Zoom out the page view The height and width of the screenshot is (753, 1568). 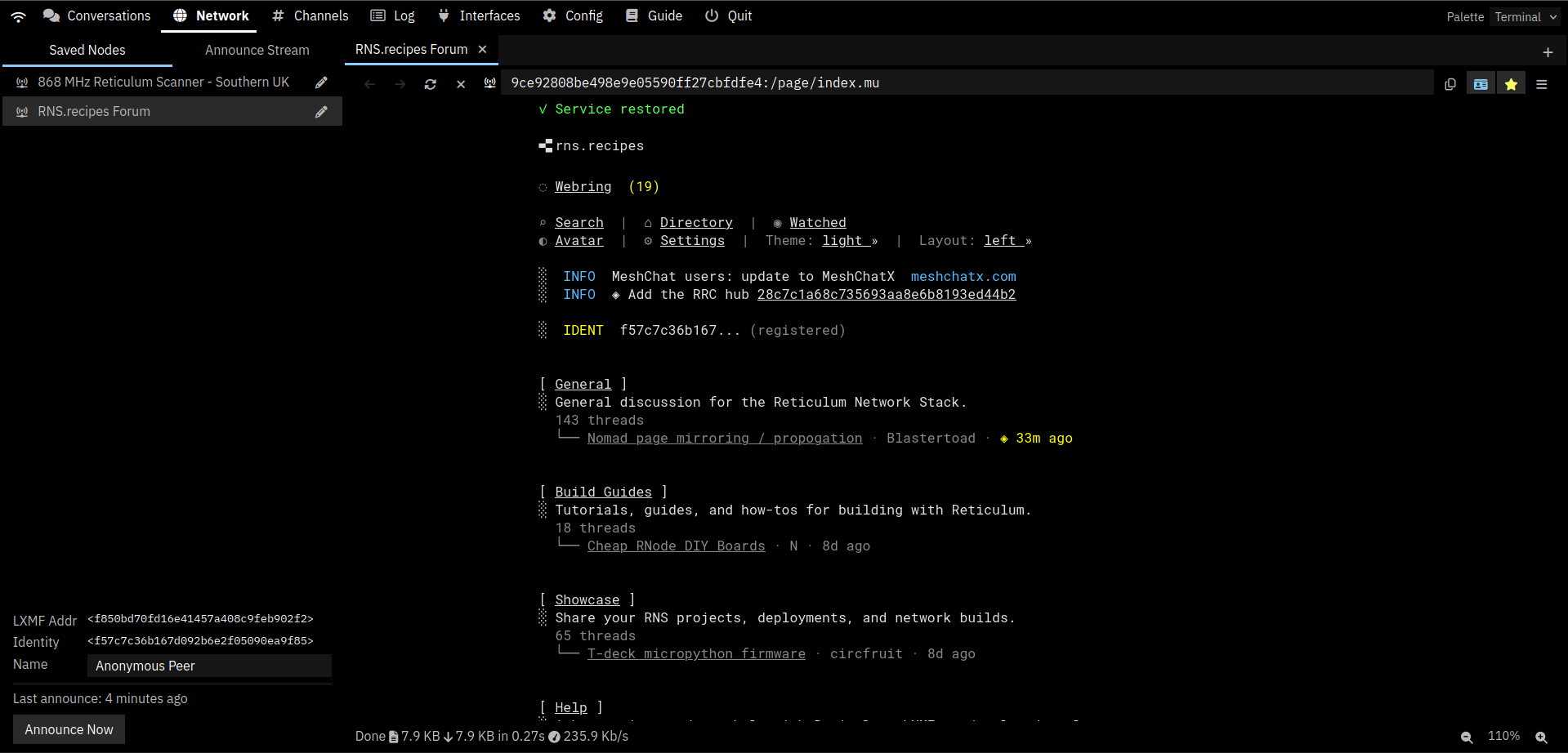pyautogui.click(x=1467, y=737)
